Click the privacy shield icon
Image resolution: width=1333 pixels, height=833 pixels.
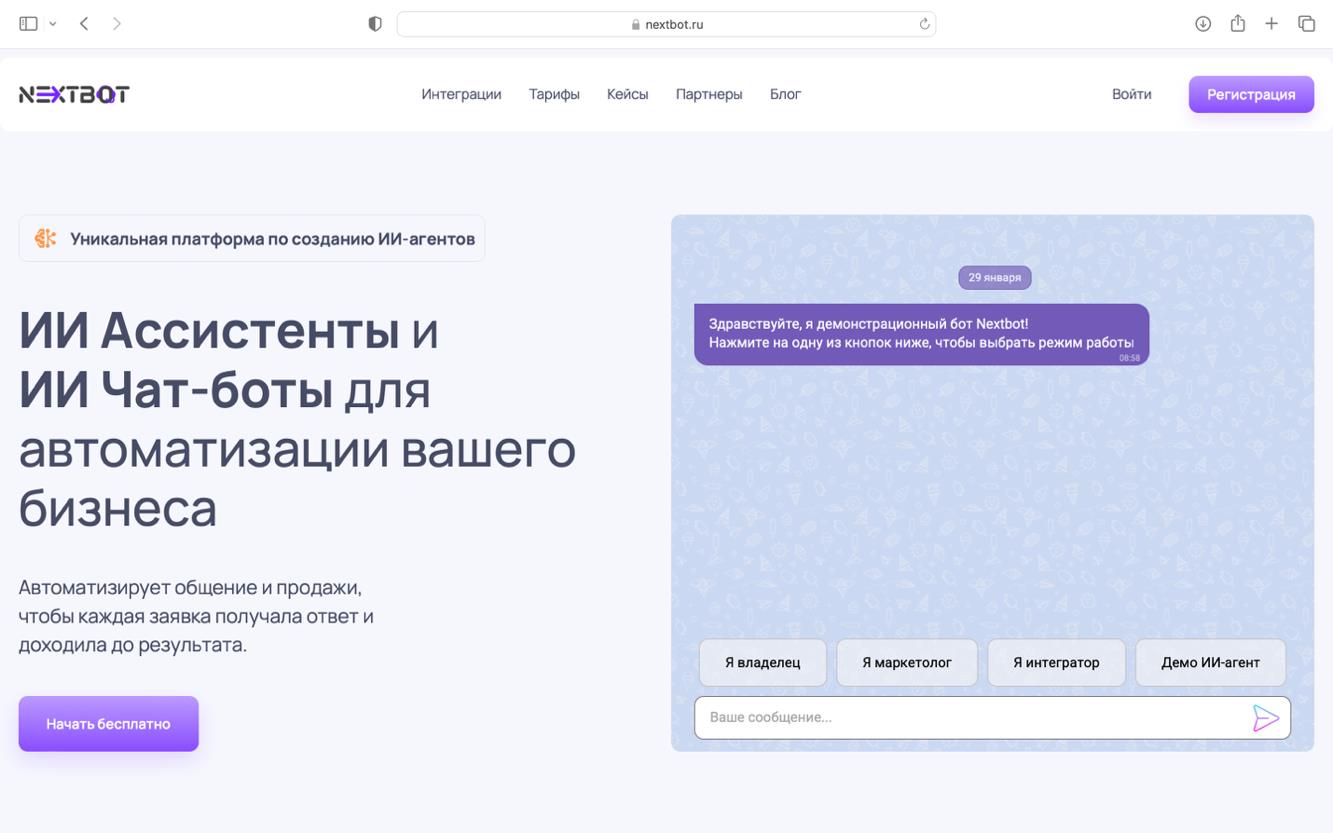click(374, 22)
